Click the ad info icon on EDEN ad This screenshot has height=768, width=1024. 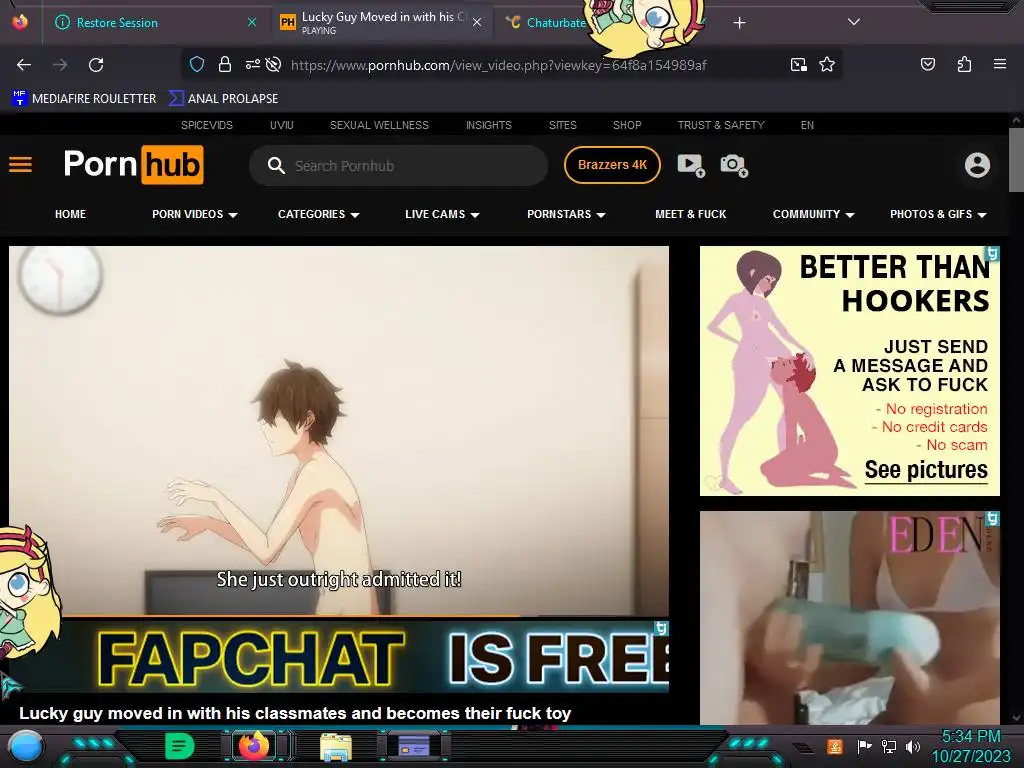pos(993,519)
